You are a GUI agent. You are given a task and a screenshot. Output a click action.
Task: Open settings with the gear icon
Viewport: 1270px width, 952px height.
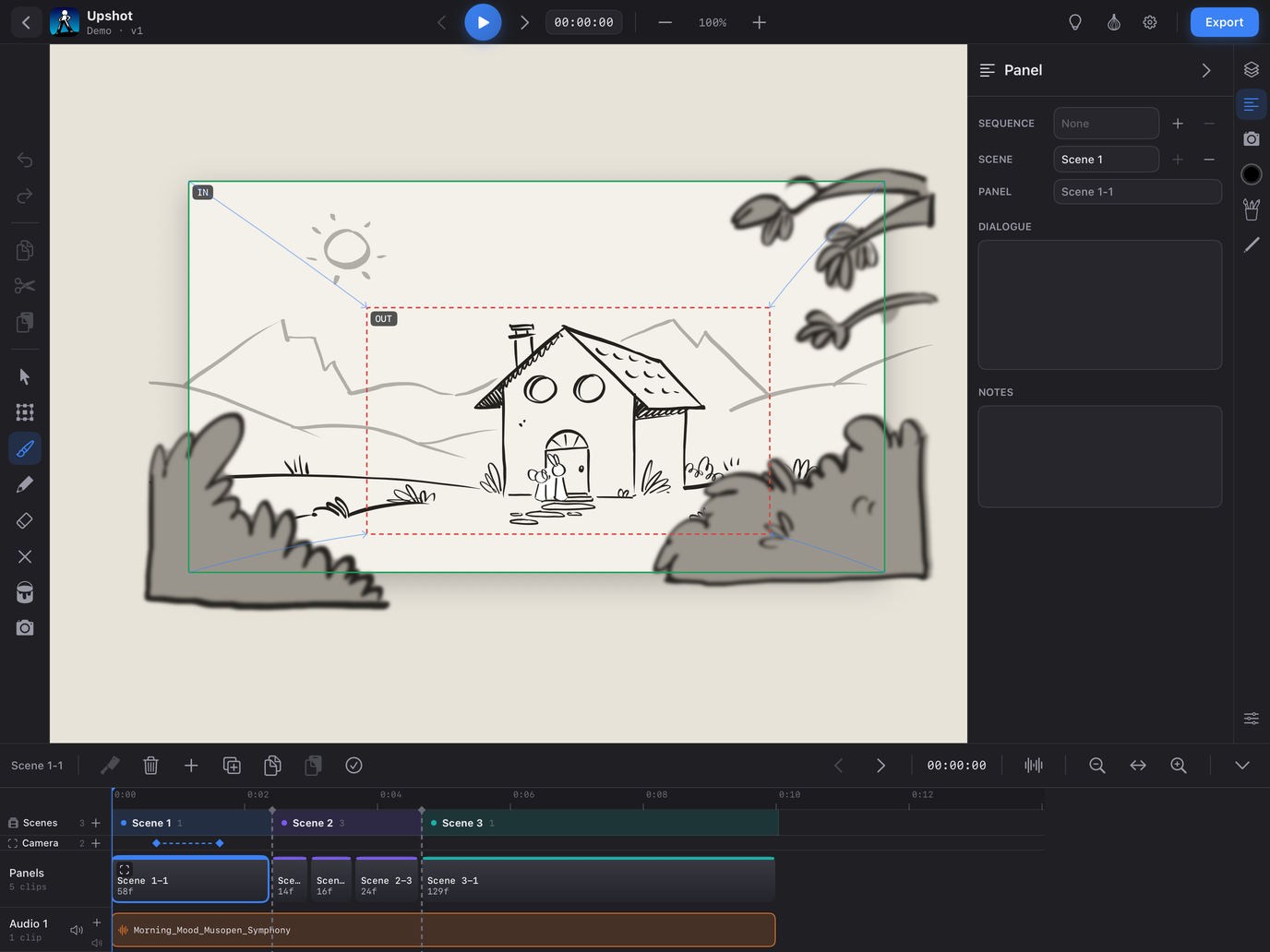pyautogui.click(x=1150, y=22)
